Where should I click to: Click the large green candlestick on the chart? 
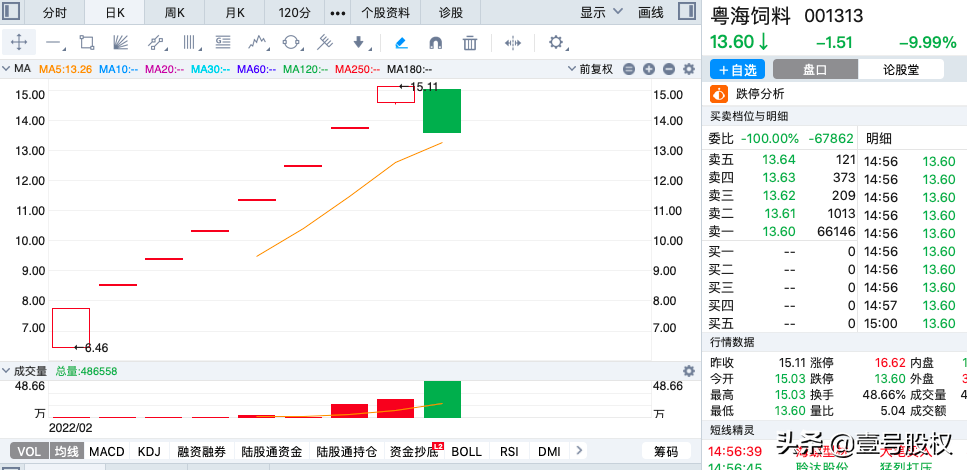[x=441, y=111]
